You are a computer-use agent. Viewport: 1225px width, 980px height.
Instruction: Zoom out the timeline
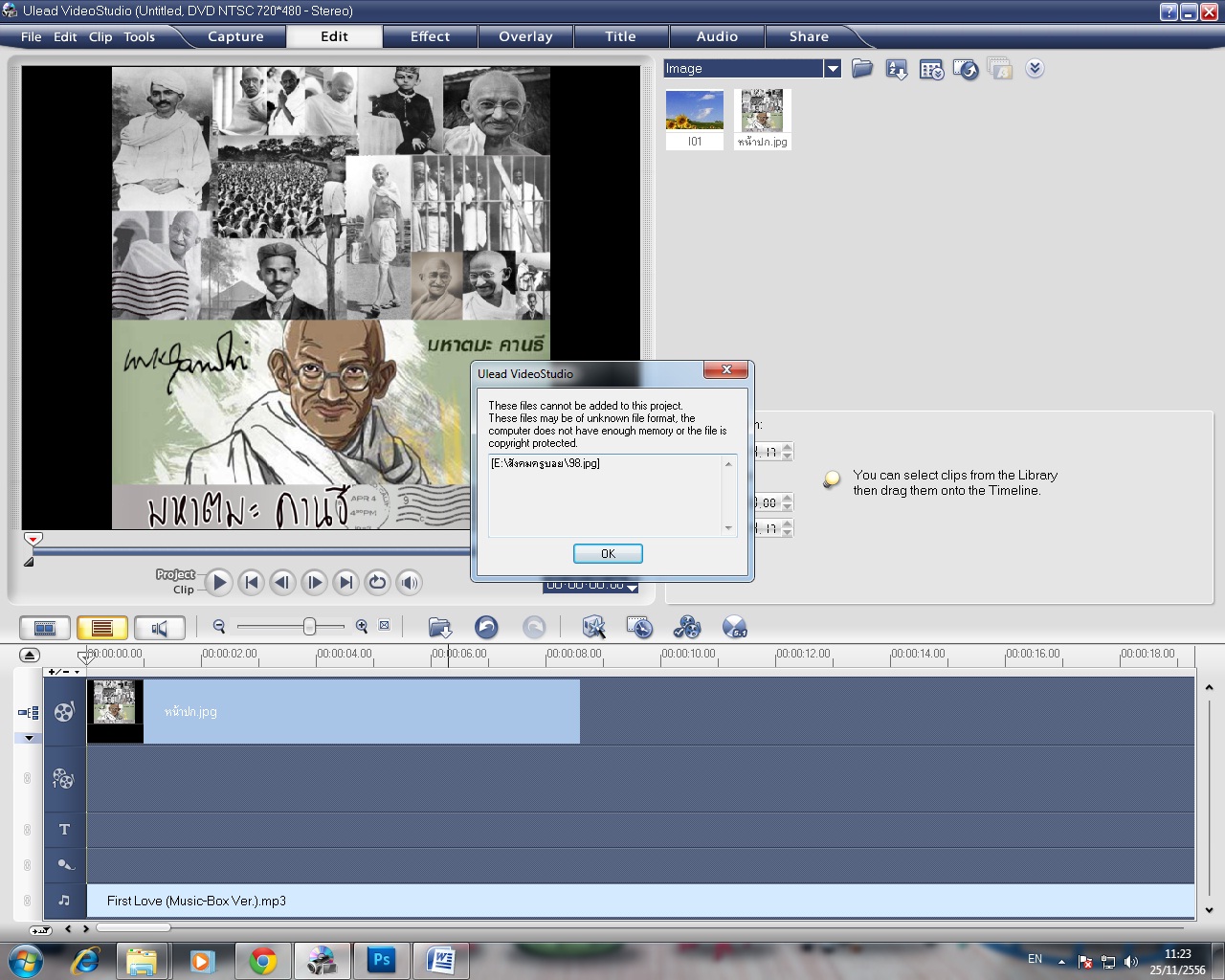tap(219, 626)
